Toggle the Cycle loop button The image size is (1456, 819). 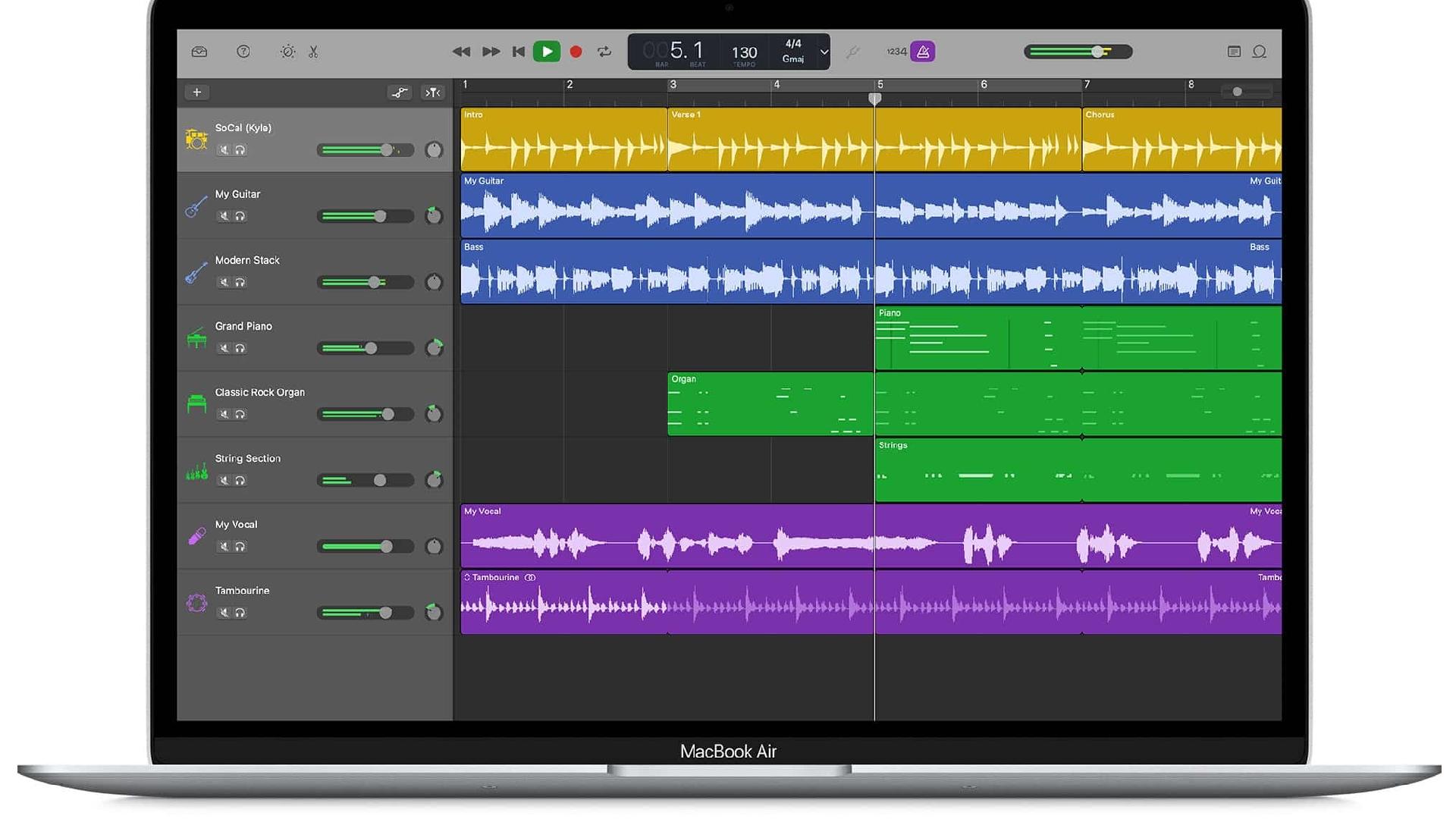coord(604,52)
